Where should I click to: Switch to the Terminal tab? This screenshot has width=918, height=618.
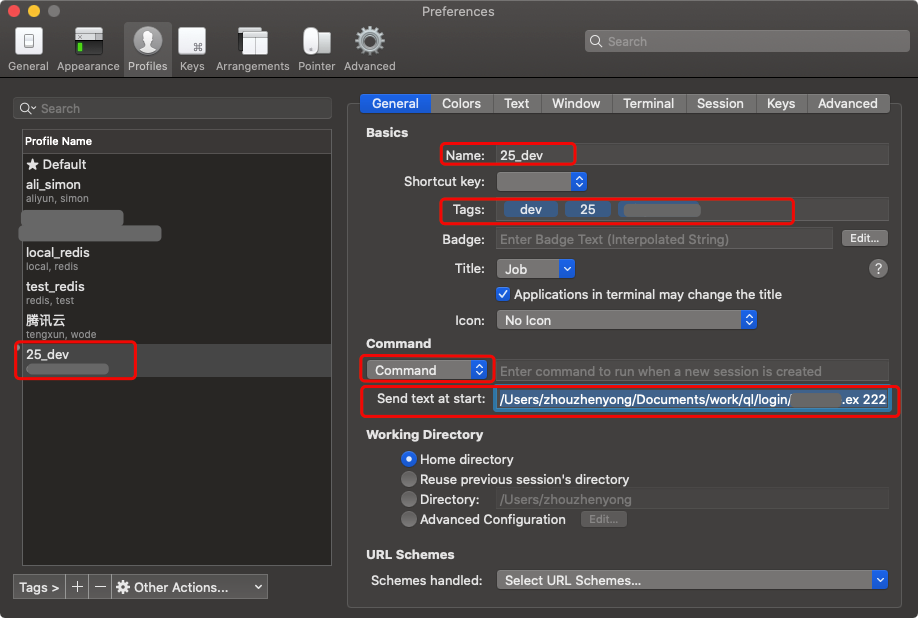648,104
